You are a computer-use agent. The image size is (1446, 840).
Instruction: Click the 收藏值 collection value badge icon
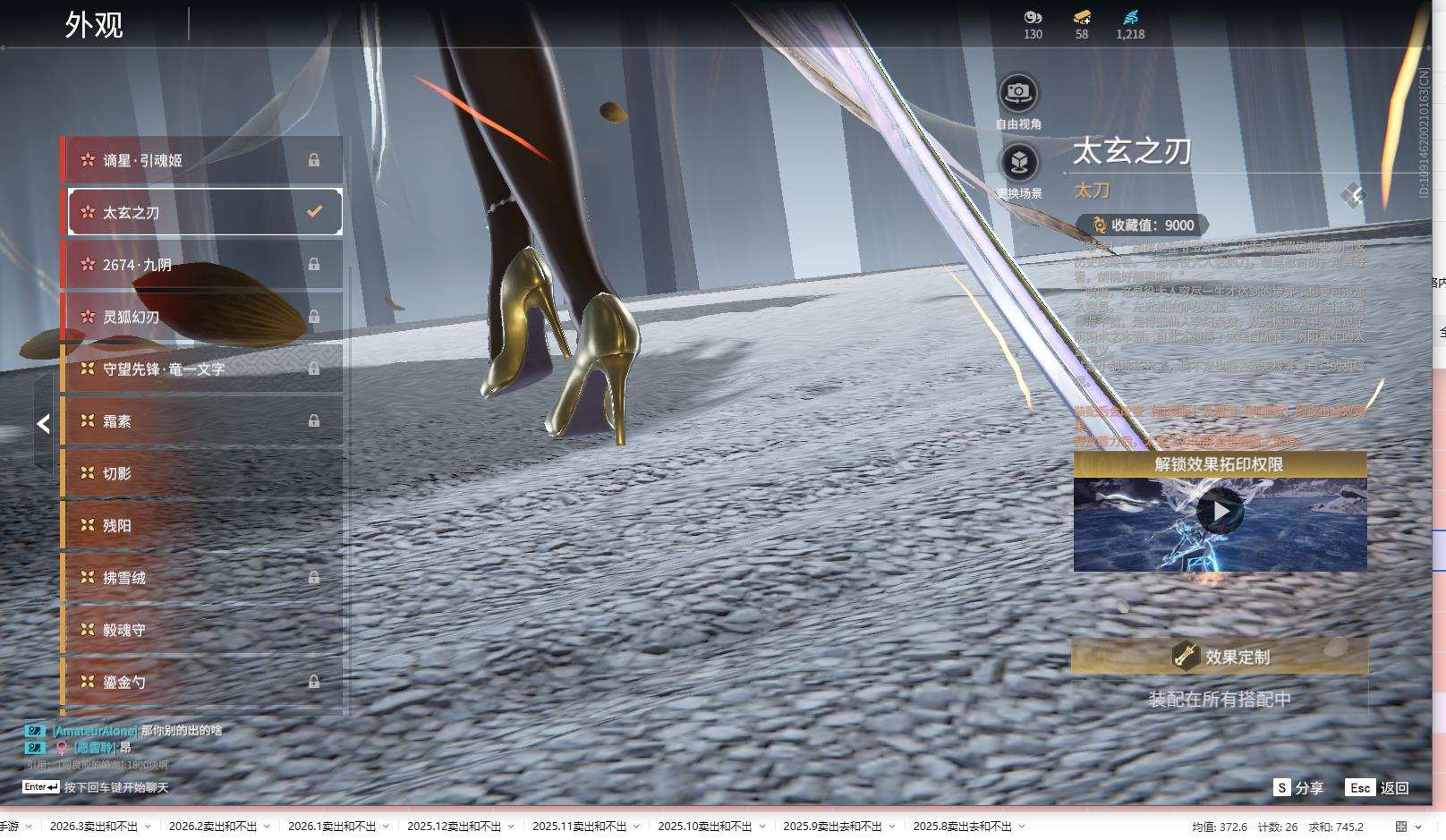[x=1099, y=225]
